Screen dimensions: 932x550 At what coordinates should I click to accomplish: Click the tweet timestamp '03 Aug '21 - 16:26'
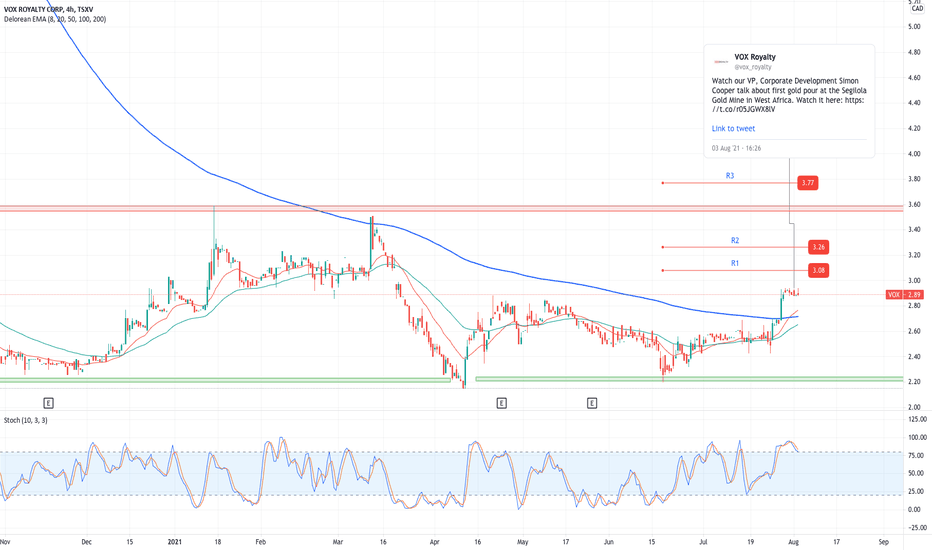736,148
